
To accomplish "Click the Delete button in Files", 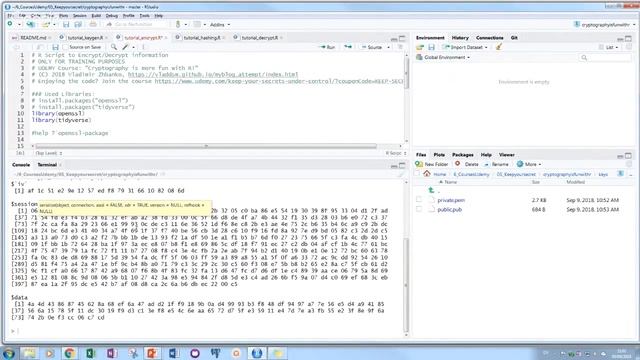I will (x=467, y=164).
